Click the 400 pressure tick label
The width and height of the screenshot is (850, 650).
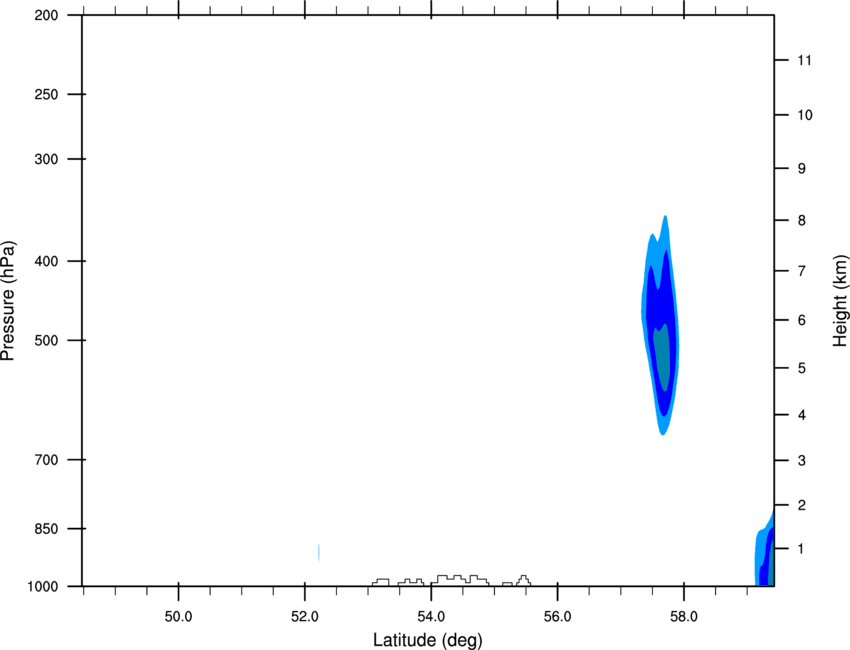(46, 261)
